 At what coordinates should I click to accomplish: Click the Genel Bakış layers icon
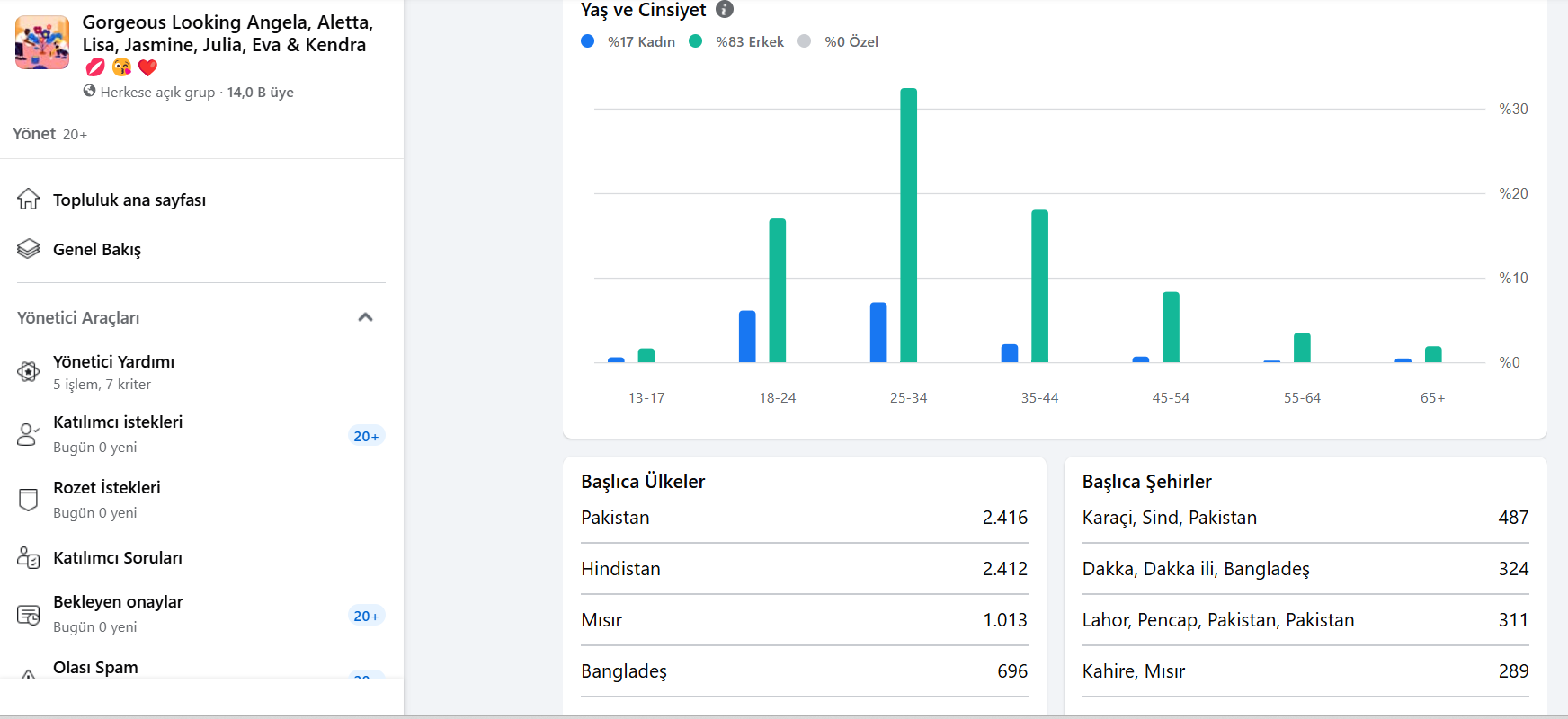(29, 249)
